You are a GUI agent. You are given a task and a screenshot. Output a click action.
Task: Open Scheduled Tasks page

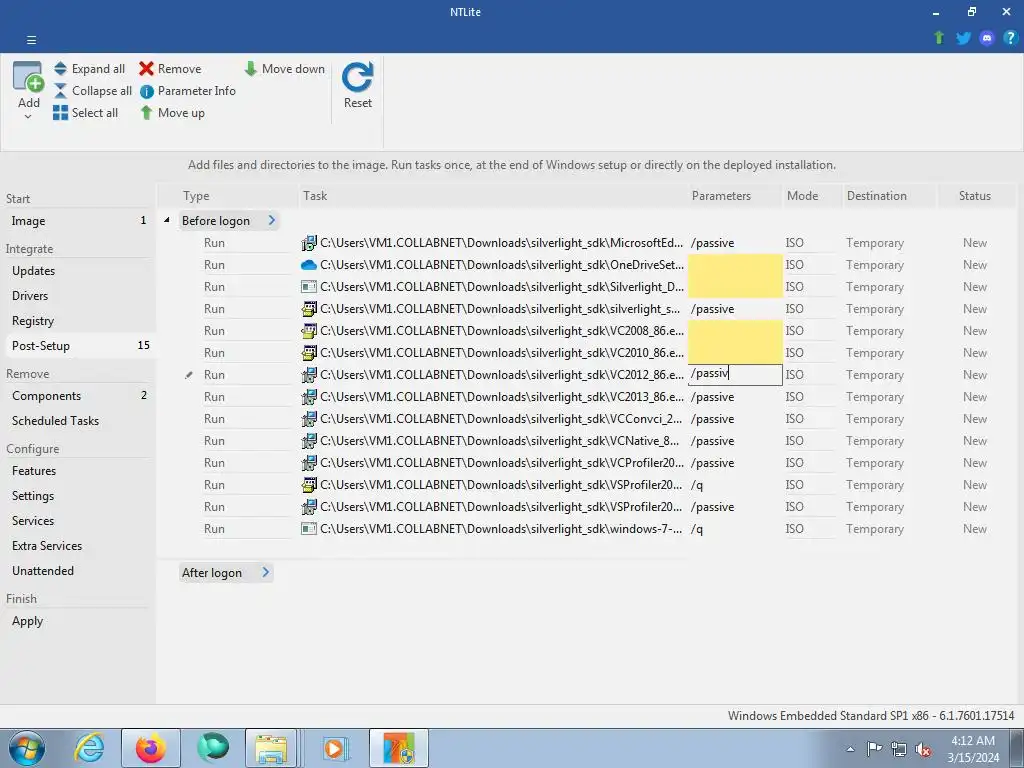pos(78,421)
